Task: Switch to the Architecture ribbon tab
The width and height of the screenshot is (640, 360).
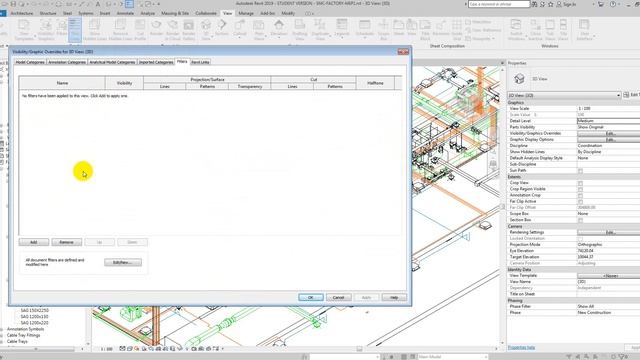Action: pyautogui.click(x=22, y=13)
